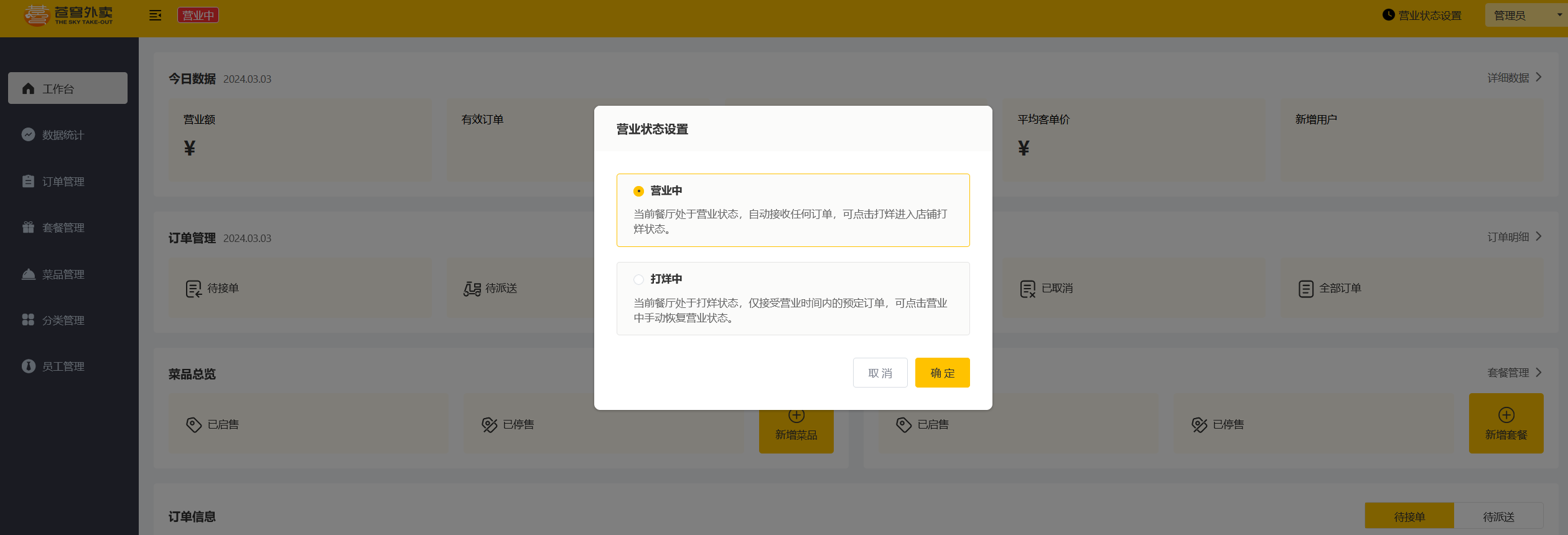1568x535 pixels.
Task: Switch to the 待派送 tab in 订单信息
Action: [1498, 516]
